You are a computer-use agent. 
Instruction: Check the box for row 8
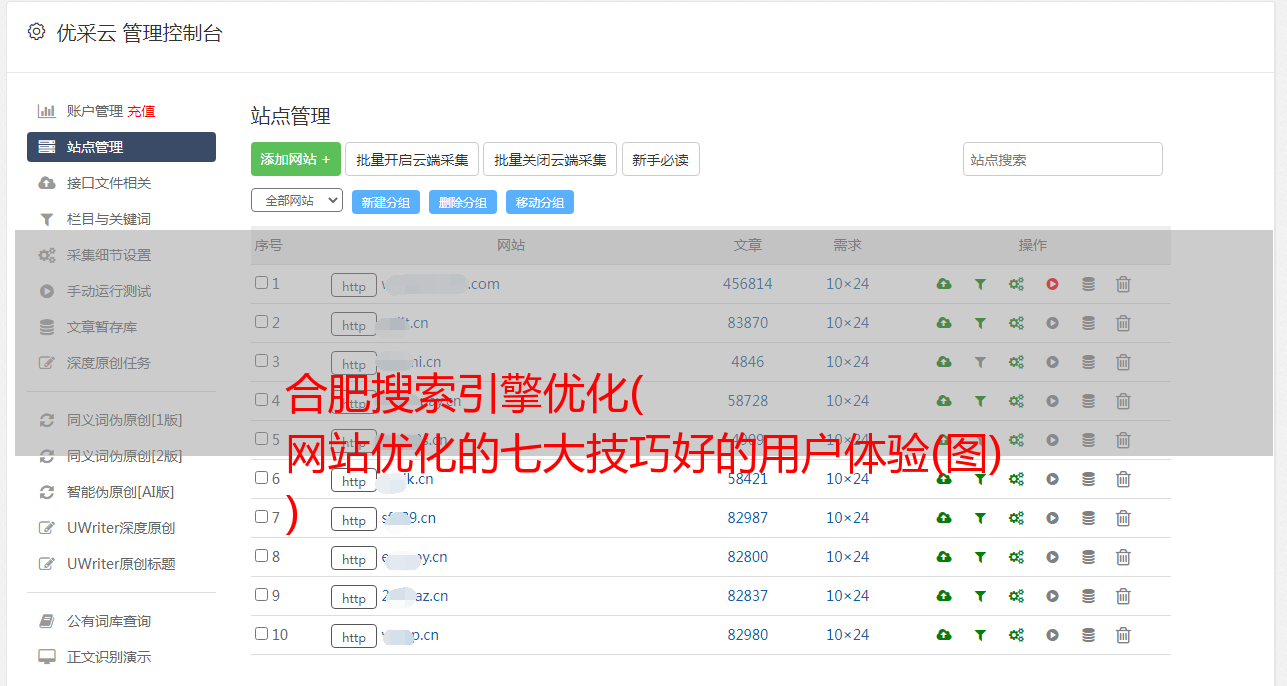261,556
